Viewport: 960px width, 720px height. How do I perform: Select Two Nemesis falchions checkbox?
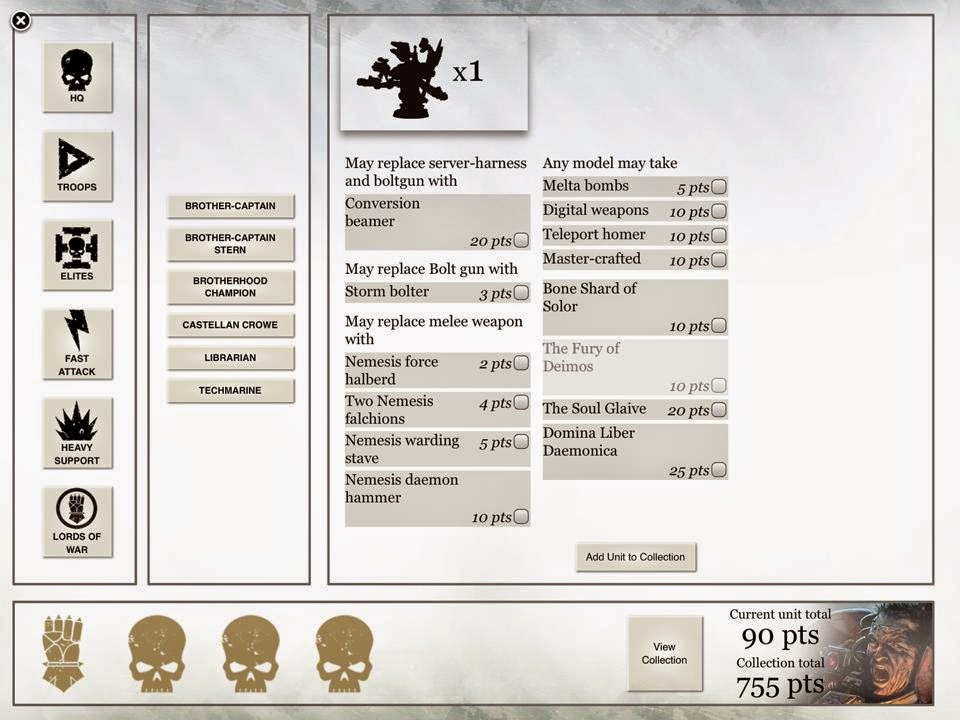[521, 402]
